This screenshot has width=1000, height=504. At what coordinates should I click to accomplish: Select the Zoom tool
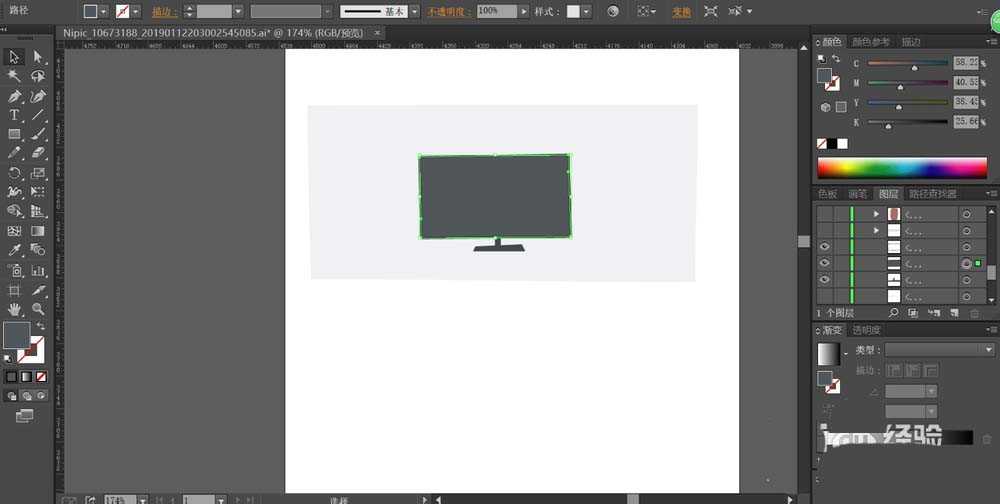click(38, 309)
